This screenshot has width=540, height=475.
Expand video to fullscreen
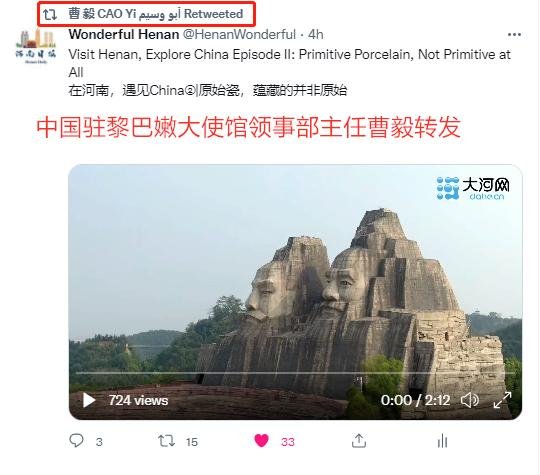tap(502, 400)
